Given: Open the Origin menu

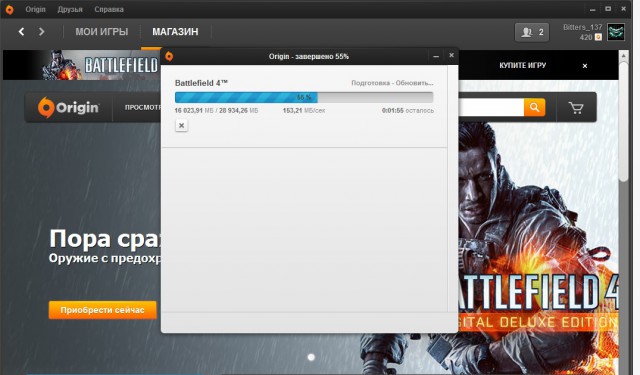Looking at the screenshot, I should click(36, 9).
